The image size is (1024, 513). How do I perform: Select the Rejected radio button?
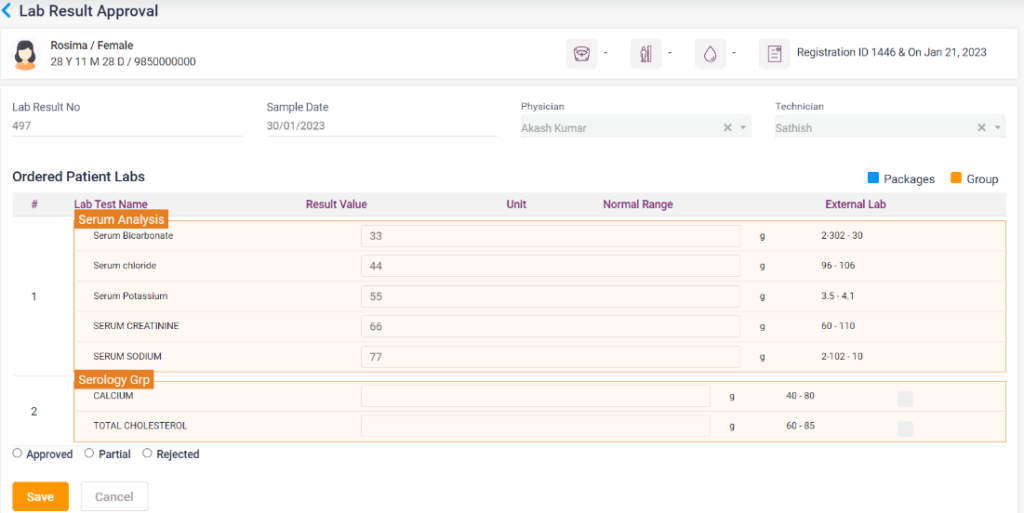coord(147,453)
